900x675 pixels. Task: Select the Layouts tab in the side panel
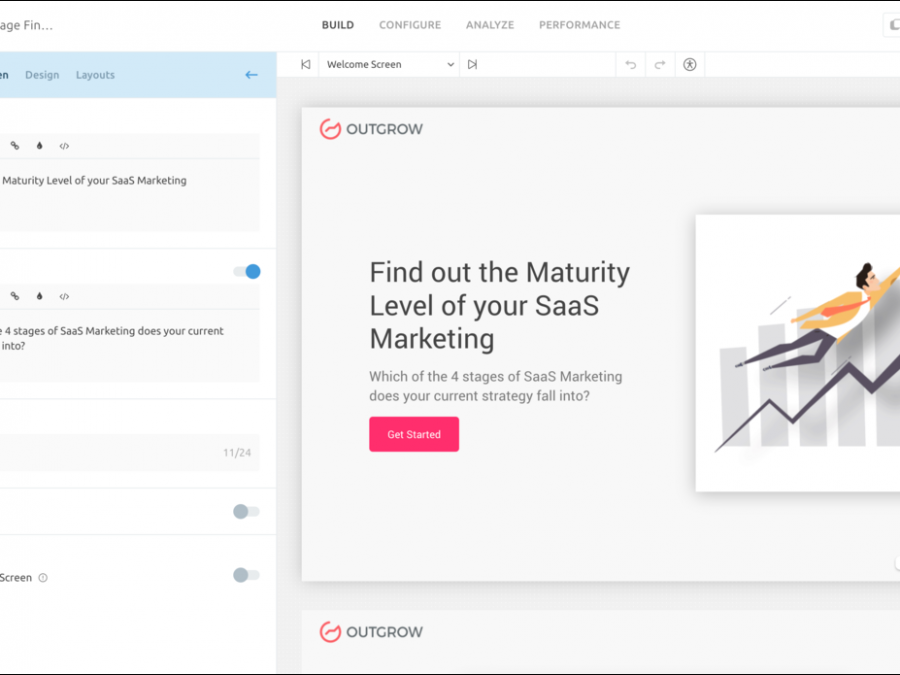(95, 75)
